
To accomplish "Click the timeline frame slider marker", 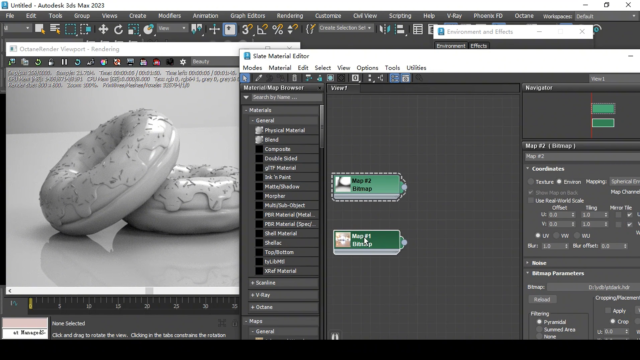I will 30,303.
